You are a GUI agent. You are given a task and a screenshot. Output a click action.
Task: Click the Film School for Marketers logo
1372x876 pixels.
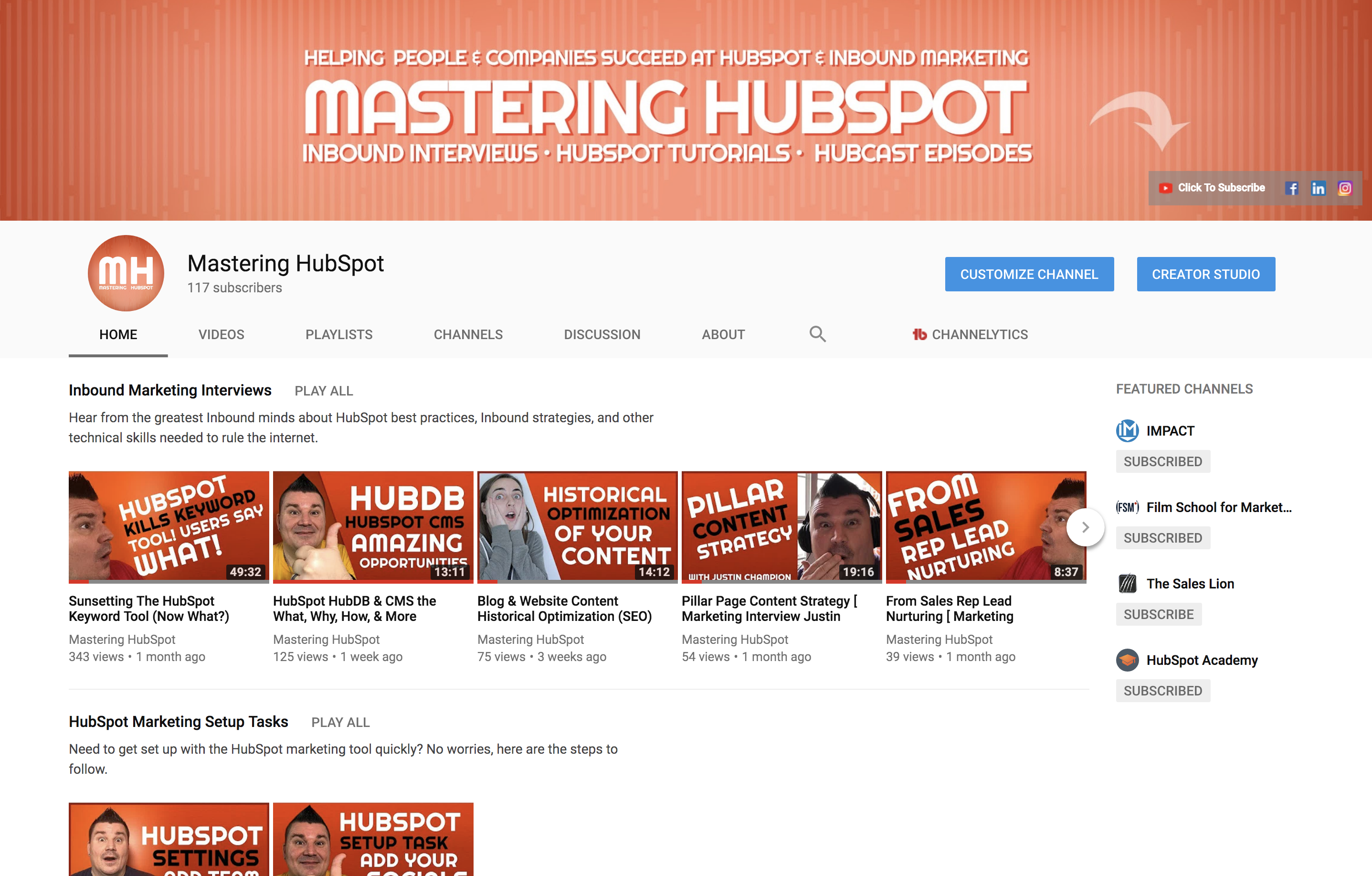coord(1127,507)
